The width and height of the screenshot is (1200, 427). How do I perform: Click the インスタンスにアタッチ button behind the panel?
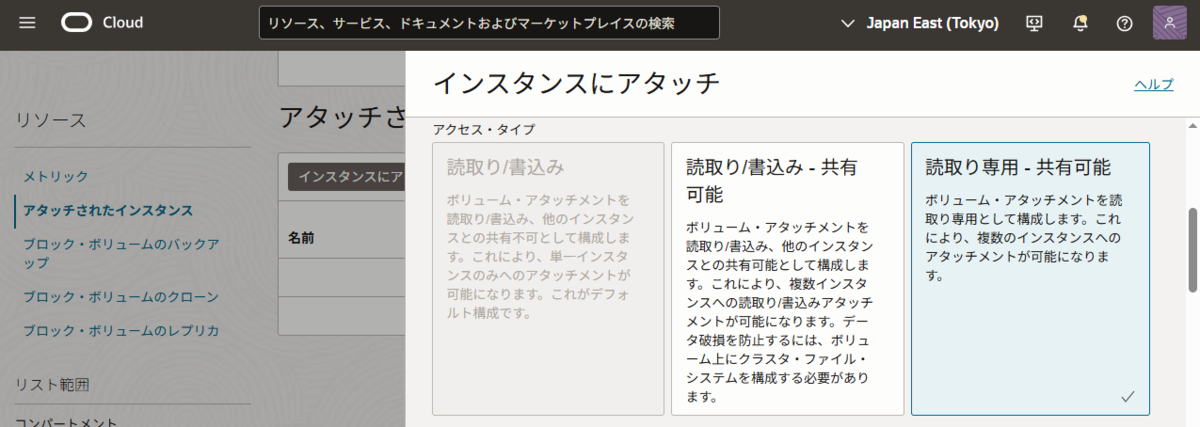tap(346, 176)
